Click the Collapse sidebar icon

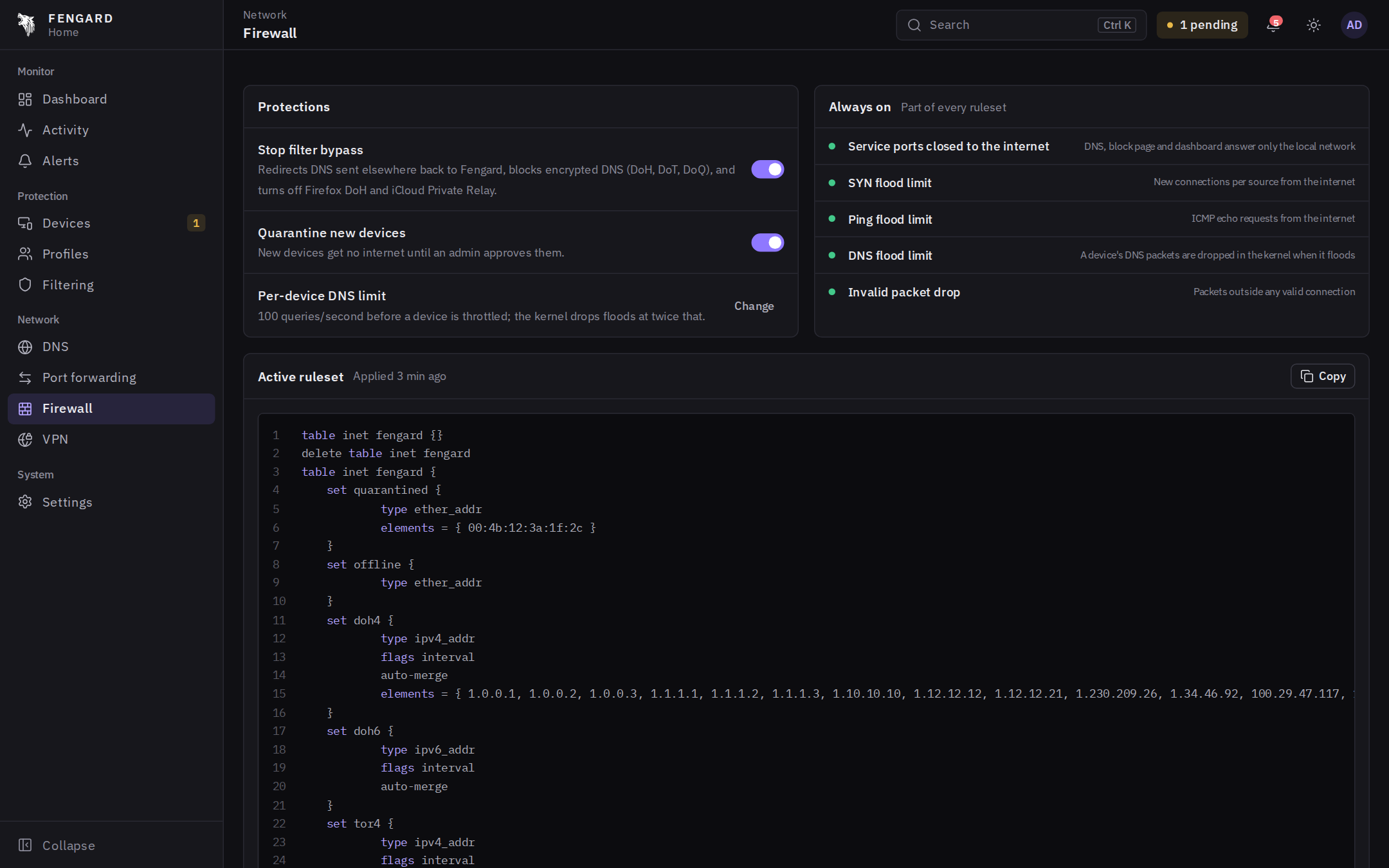pyautogui.click(x=25, y=845)
